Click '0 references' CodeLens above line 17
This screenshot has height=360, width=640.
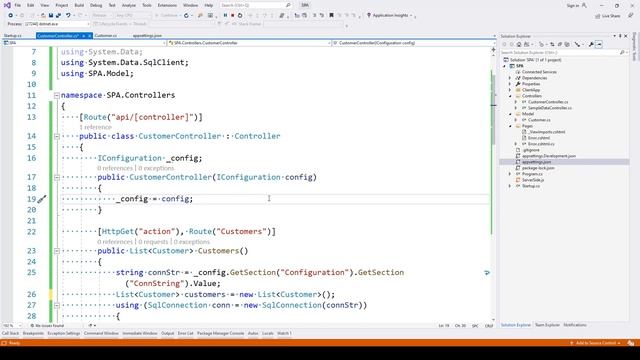coord(115,168)
